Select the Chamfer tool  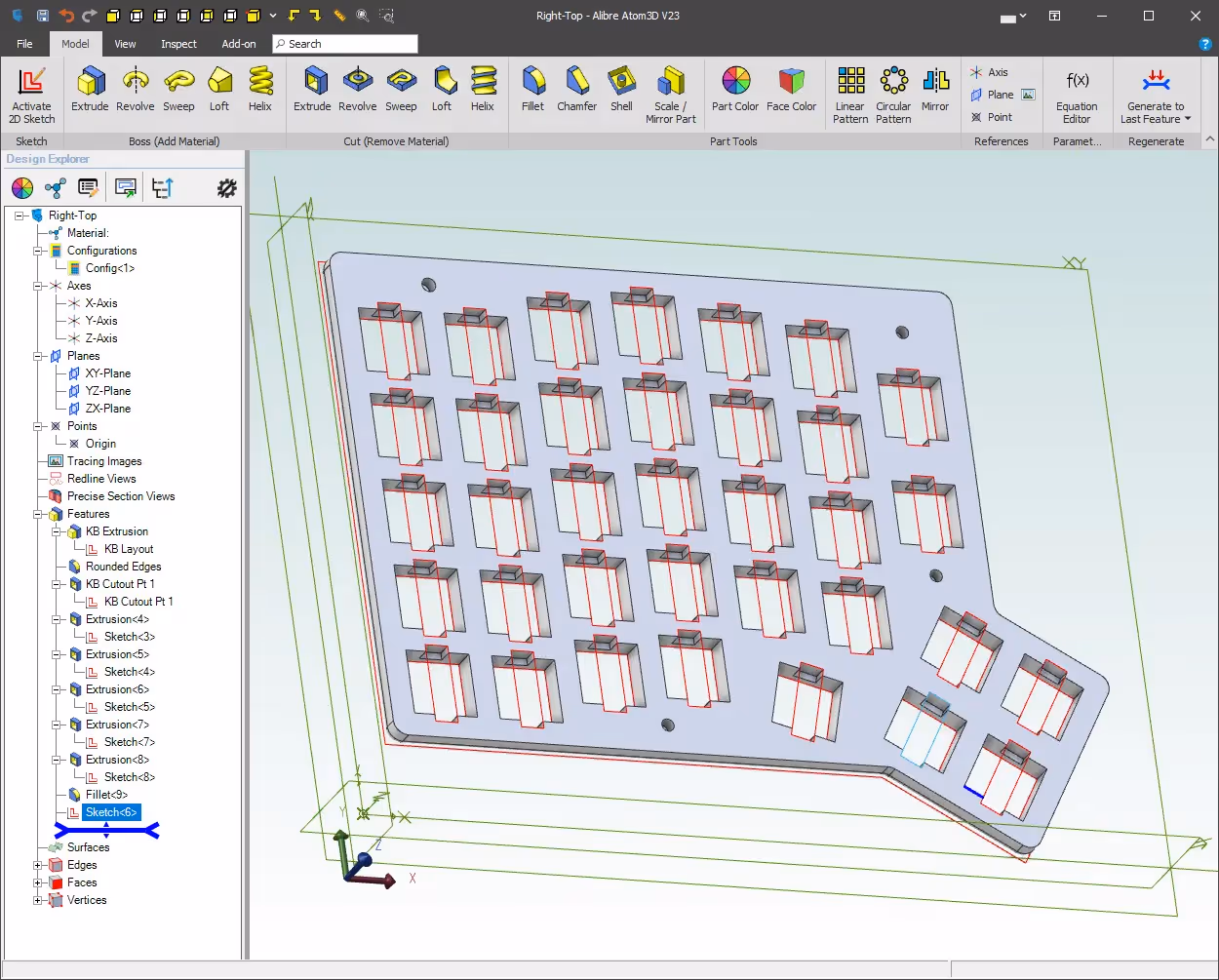(x=576, y=91)
